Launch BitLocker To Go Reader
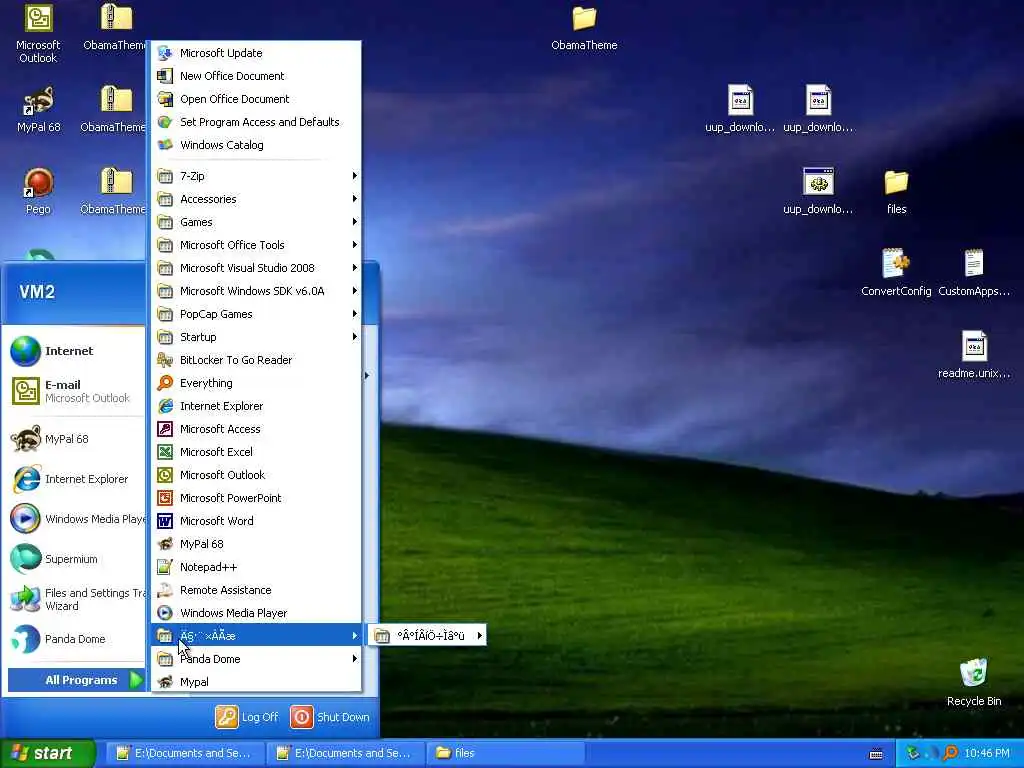Screen dimensions: 1024x768 256,360
